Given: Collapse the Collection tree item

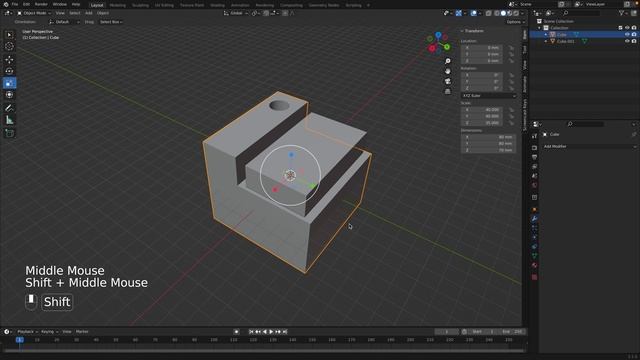Looking at the screenshot, I should tap(540, 28).
